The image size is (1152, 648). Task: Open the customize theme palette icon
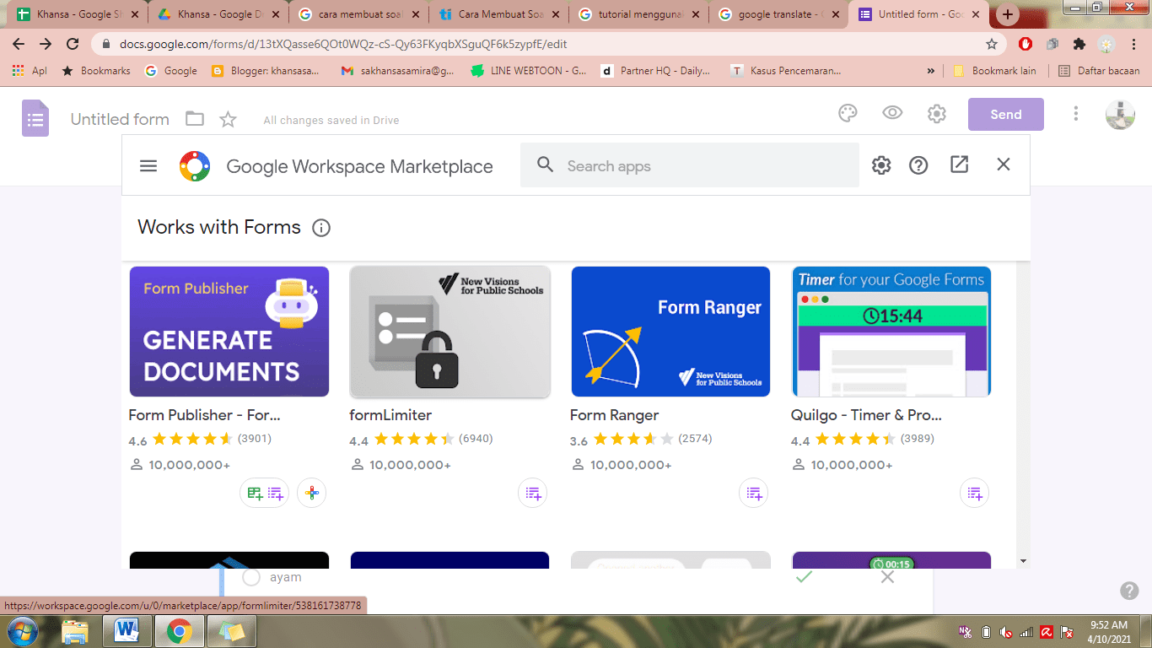click(x=847, y=113)
